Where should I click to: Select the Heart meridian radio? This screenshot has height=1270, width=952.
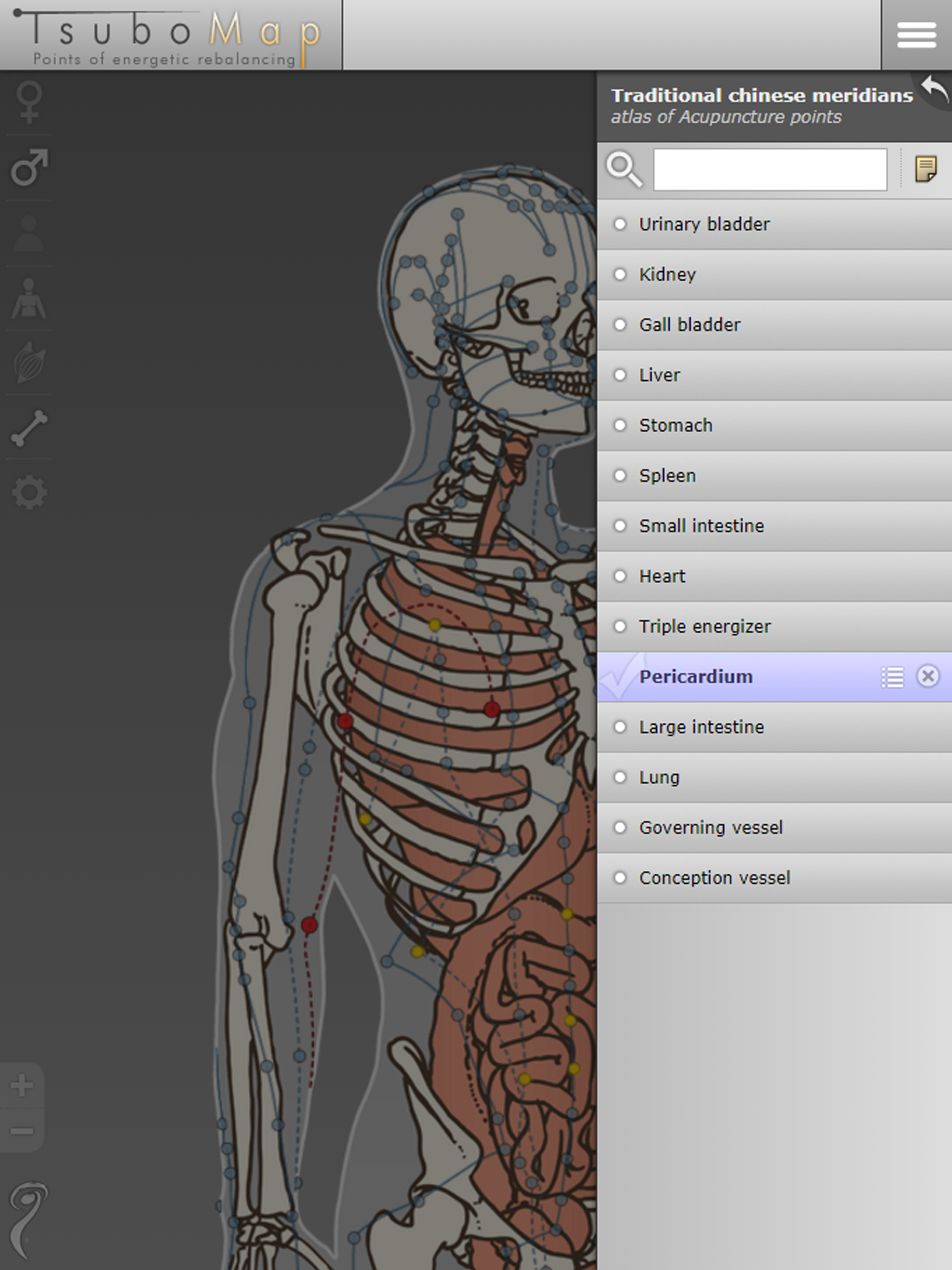[620, 576]
